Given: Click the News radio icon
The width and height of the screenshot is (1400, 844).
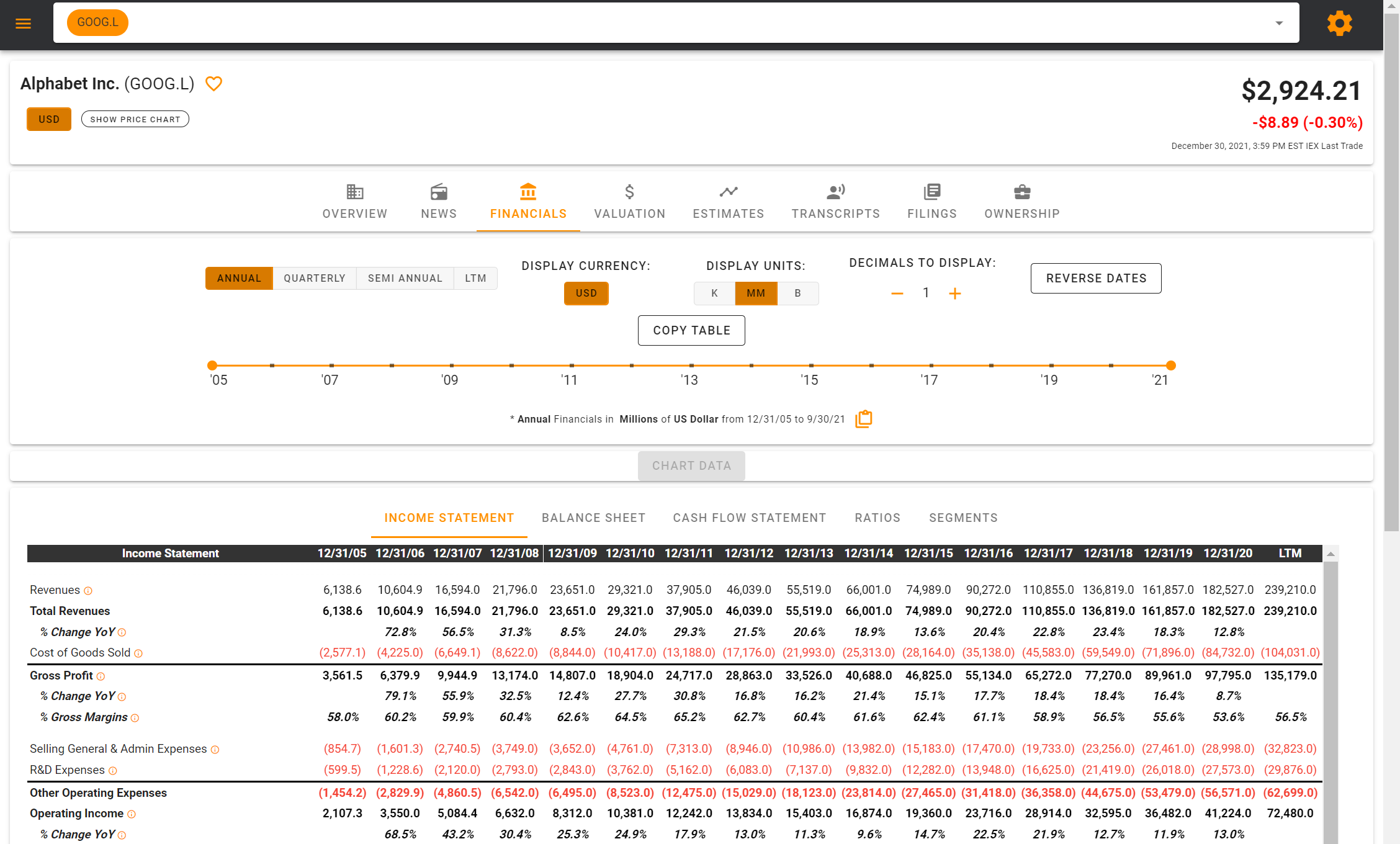Looking at the screenshot, I should pyautogui.click(x=439, y=192).
